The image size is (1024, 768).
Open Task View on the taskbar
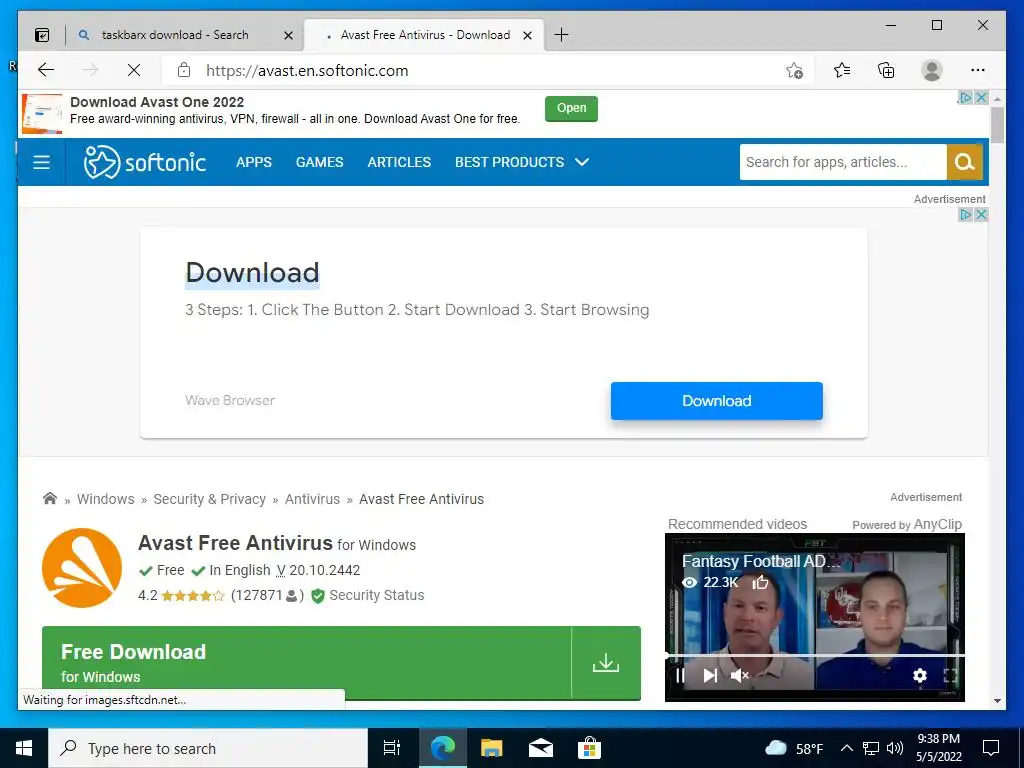[x=392, y=748]
